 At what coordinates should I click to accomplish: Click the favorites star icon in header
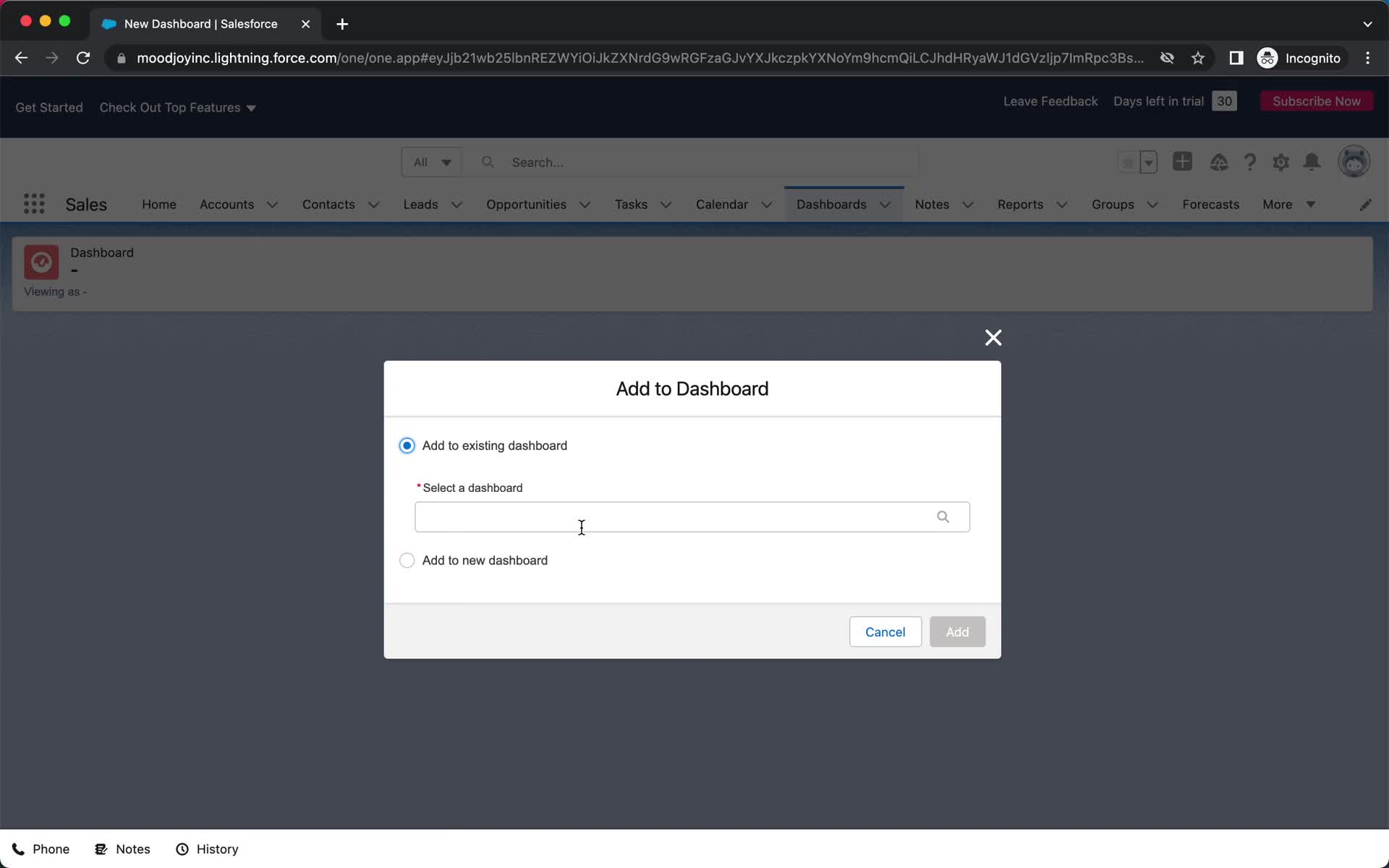pos(1128,162)
